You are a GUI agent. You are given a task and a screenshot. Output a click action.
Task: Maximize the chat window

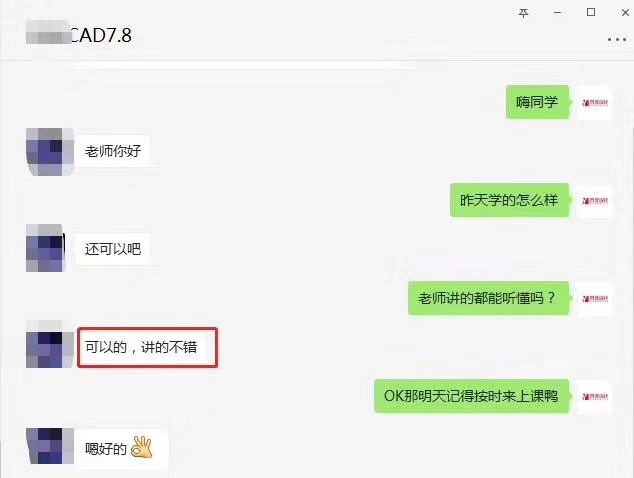click(591, 12)
